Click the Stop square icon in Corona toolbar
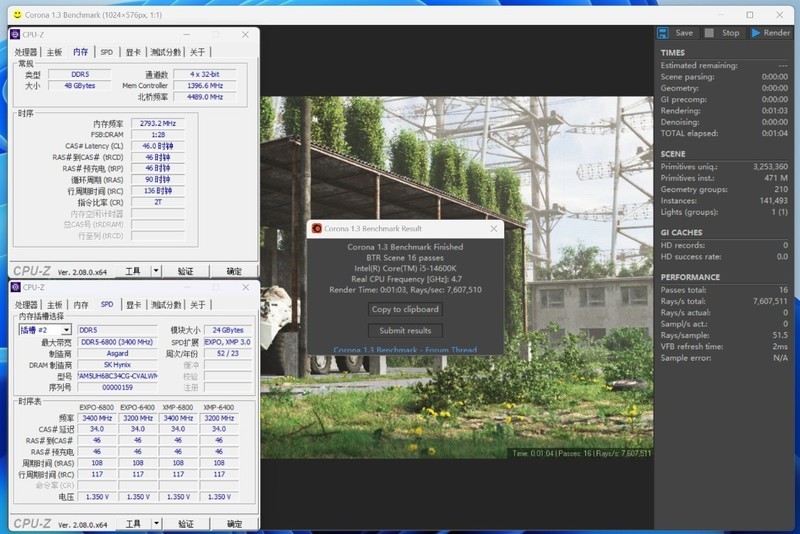Viewport: 800px width, 534px height. point(709,33)
